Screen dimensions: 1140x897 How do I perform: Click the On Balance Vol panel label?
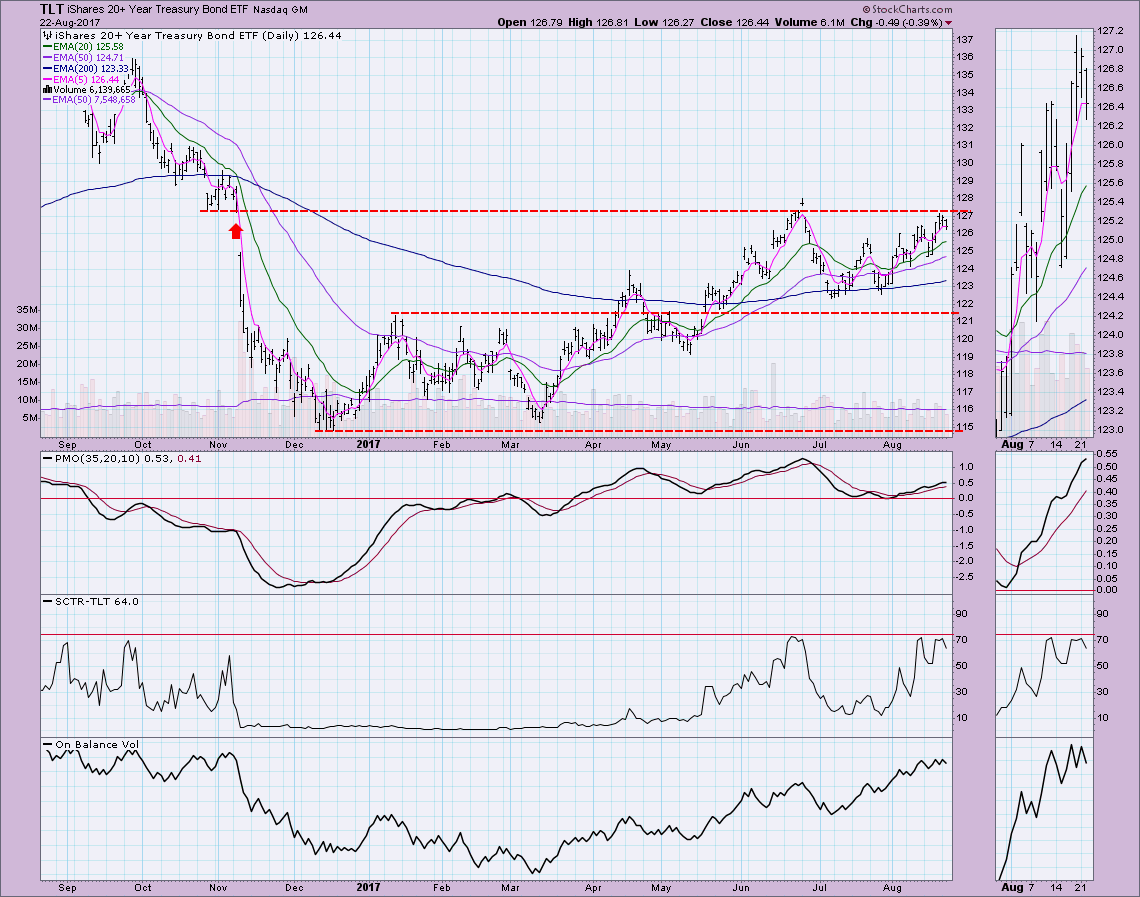pos(88,744)
